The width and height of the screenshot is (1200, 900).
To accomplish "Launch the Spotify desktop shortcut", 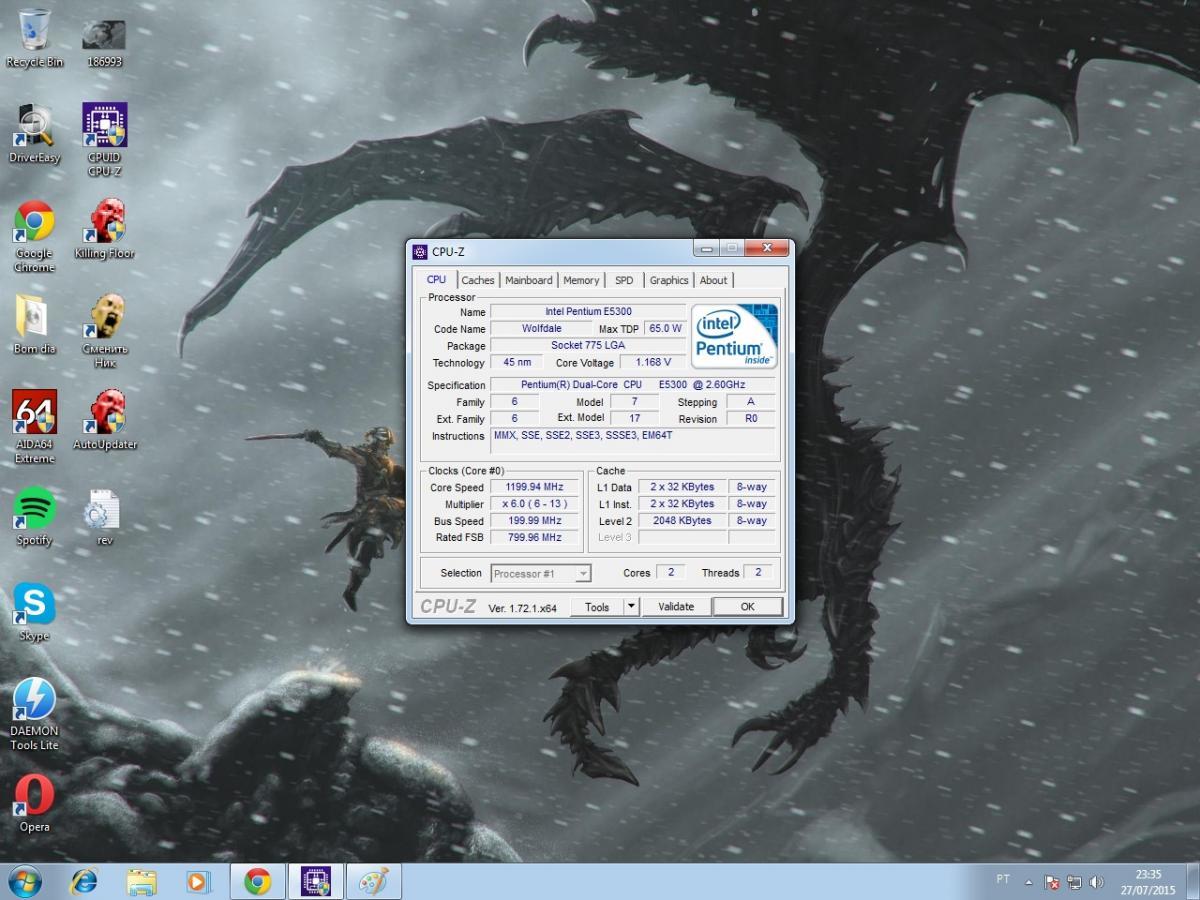I will click(x=34, y=516).
